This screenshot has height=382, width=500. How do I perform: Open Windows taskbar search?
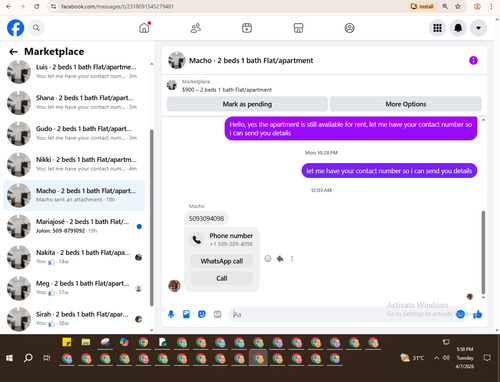[x=28, y=358]
